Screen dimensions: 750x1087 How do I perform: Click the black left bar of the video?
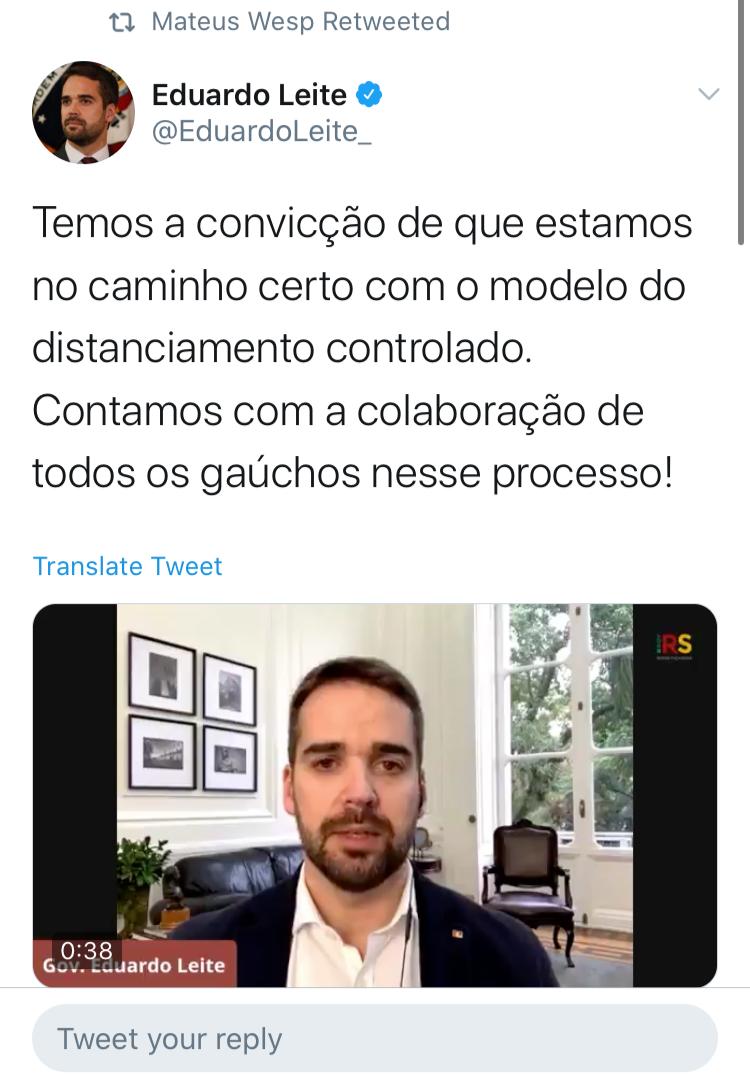[75, 769]
